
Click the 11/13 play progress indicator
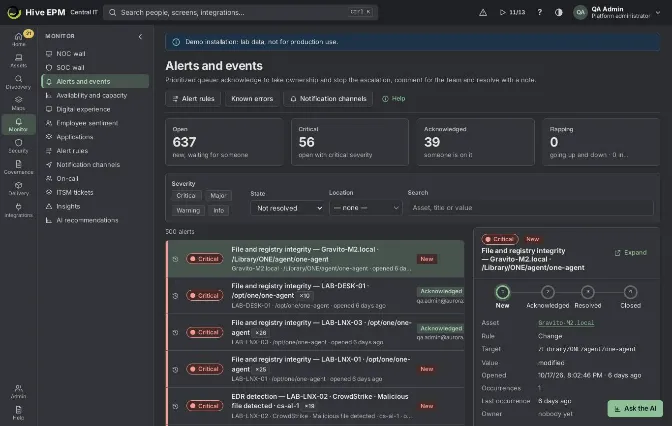tap(512, 12)
